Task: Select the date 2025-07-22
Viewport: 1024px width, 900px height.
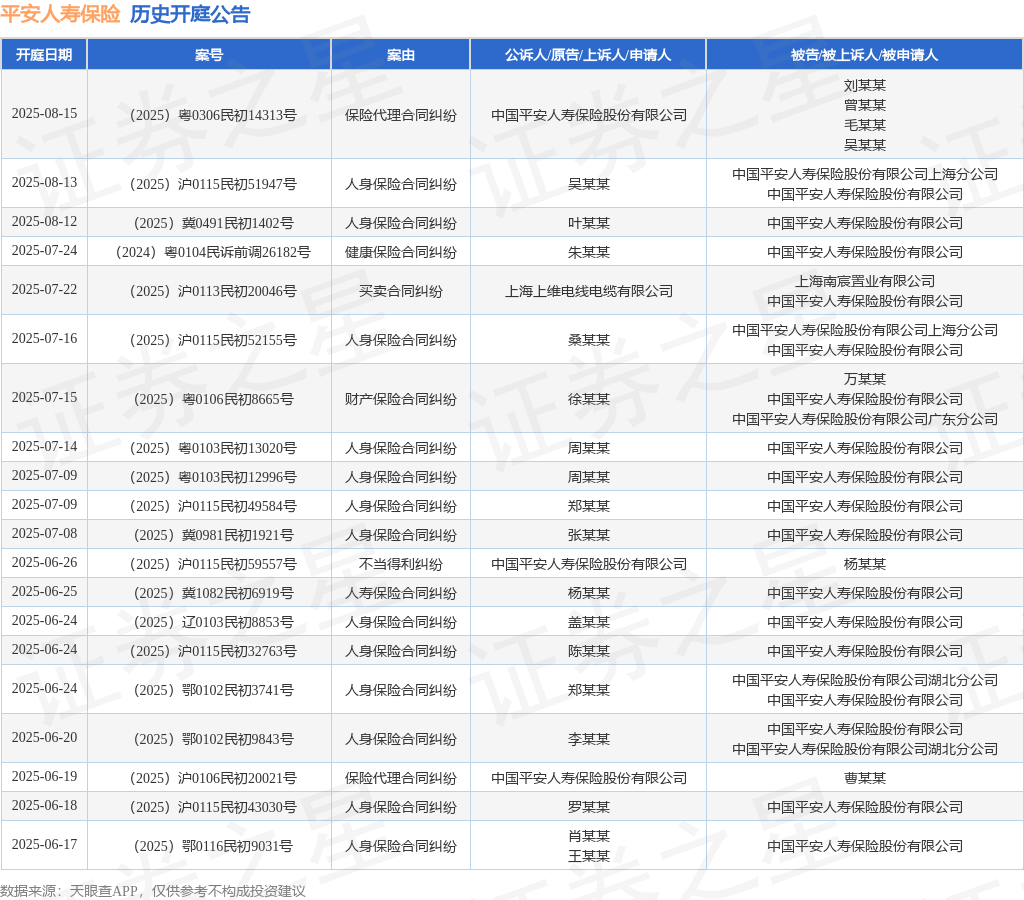Action: 44,290
